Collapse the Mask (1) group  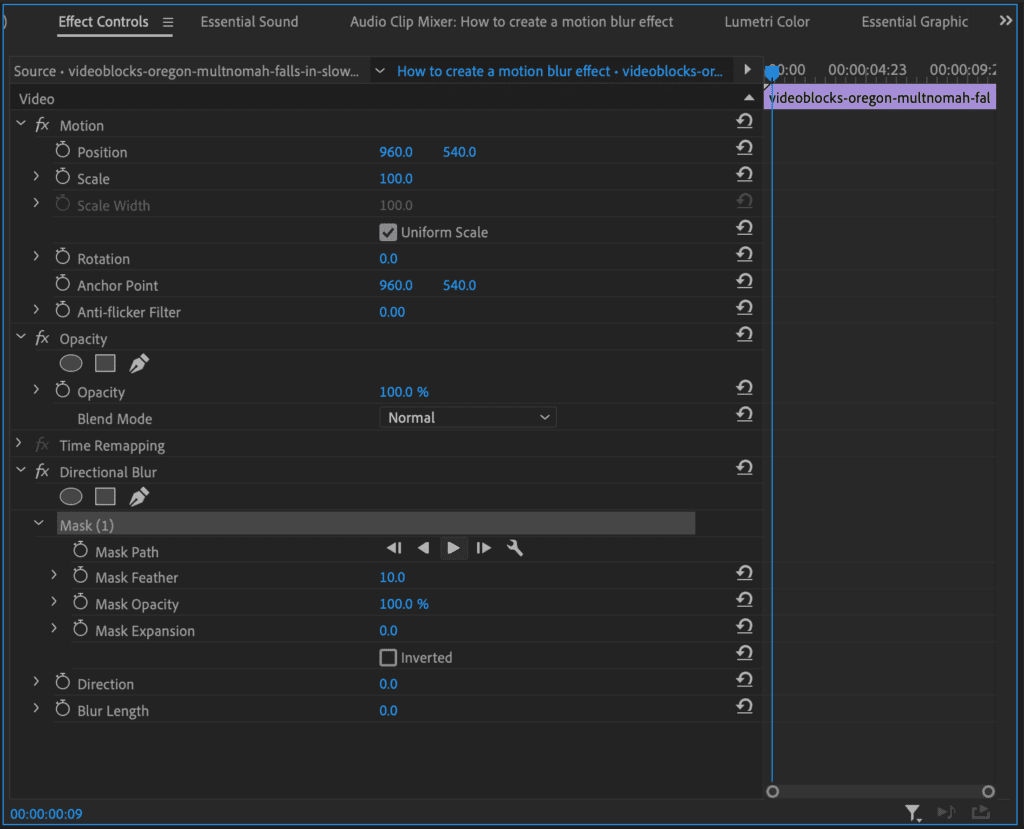click(x=39, y=523)
